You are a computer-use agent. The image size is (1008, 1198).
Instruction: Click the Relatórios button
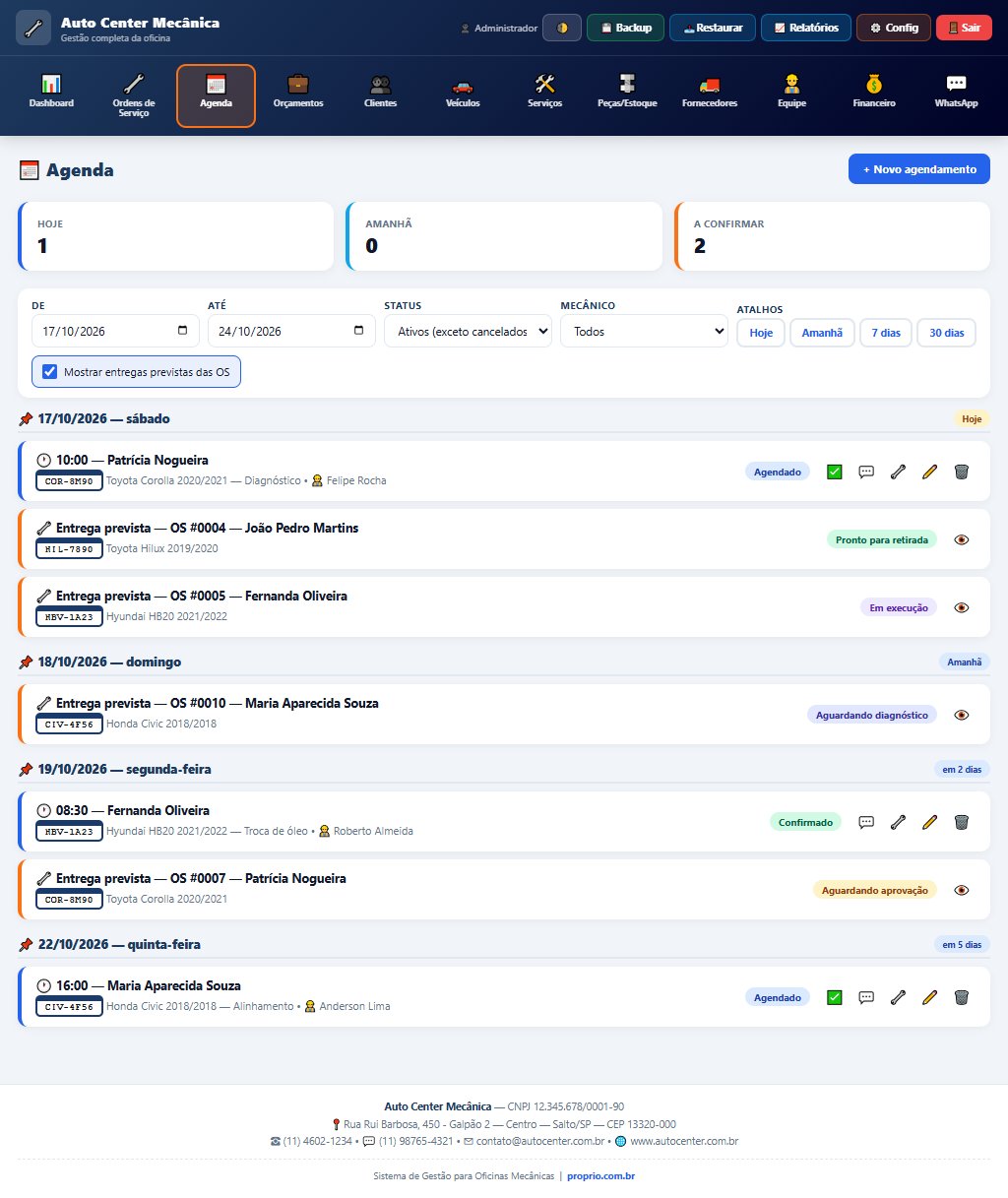pyautogui.click(x=806, y=28)
